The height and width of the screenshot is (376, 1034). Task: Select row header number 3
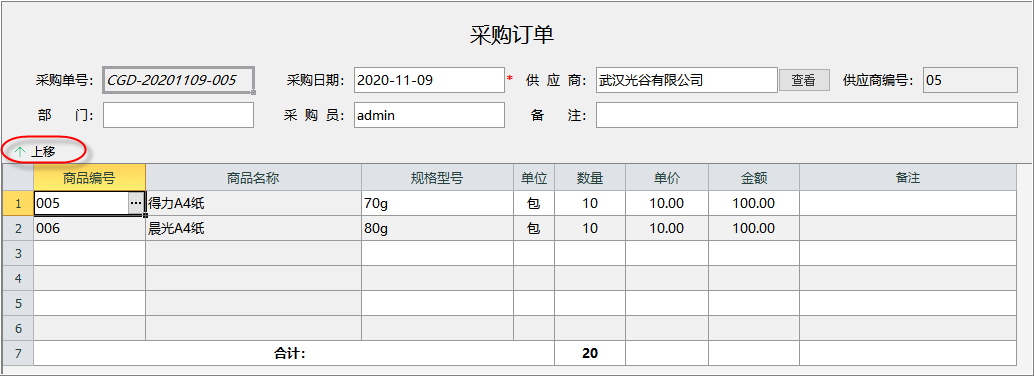(x=18, y=253)
